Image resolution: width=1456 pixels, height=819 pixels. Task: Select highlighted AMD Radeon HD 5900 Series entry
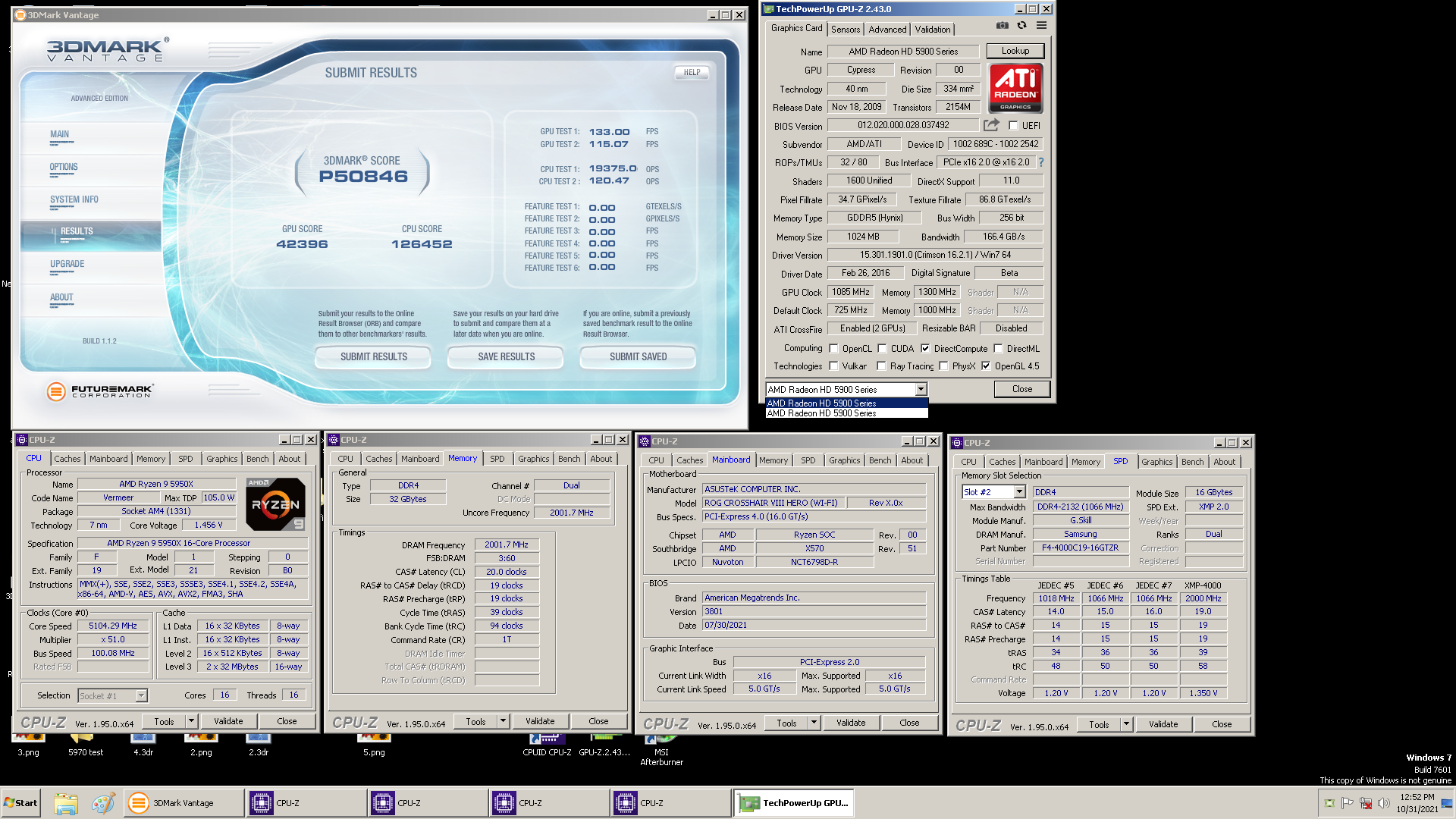pyautogui.click(x=846, y=403)
